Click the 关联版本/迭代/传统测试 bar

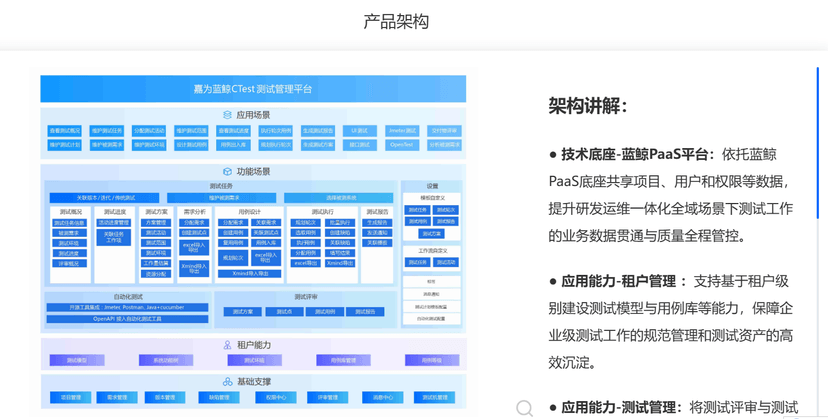click(105, 198)
